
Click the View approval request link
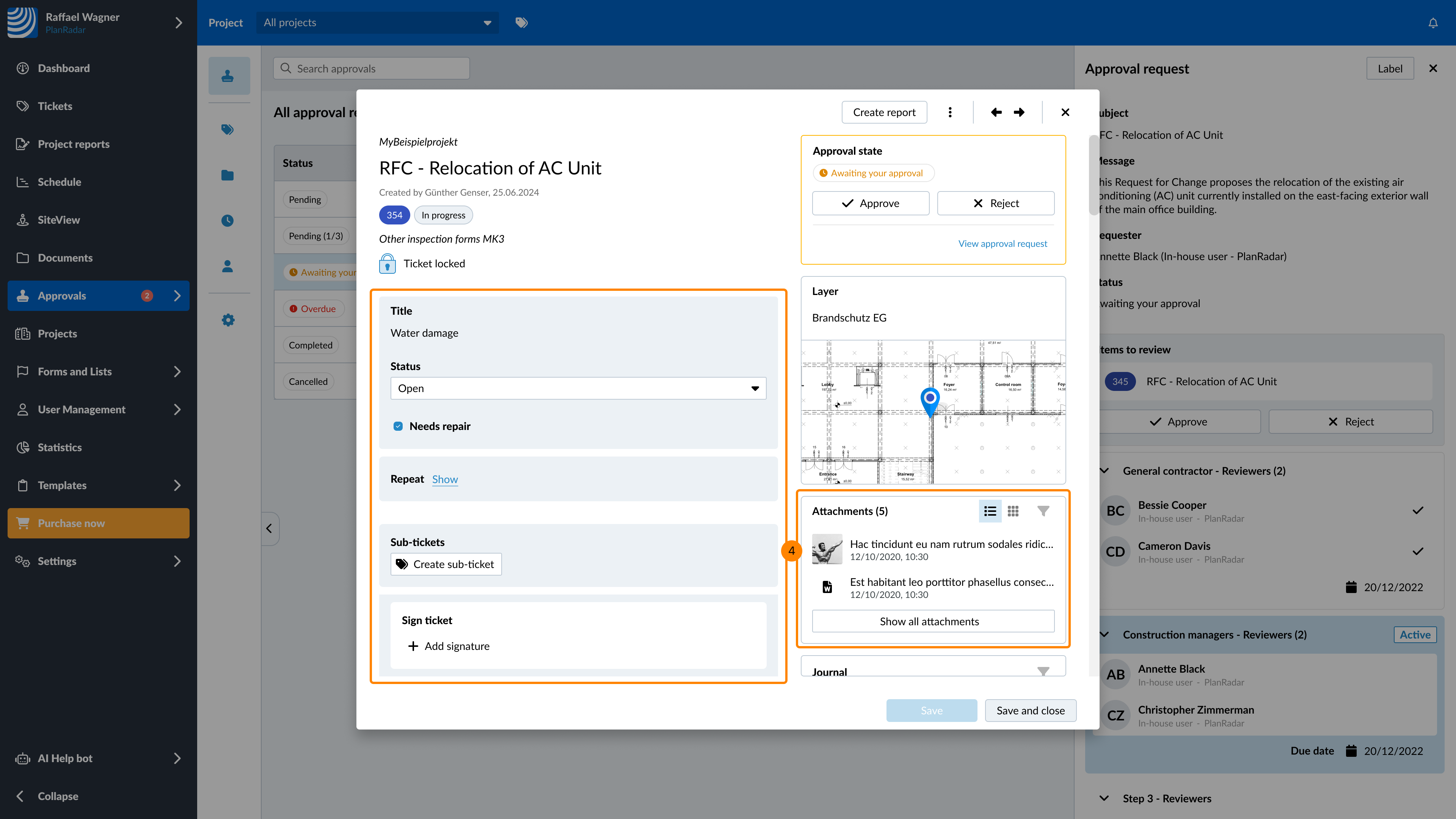click(1002, 243)
